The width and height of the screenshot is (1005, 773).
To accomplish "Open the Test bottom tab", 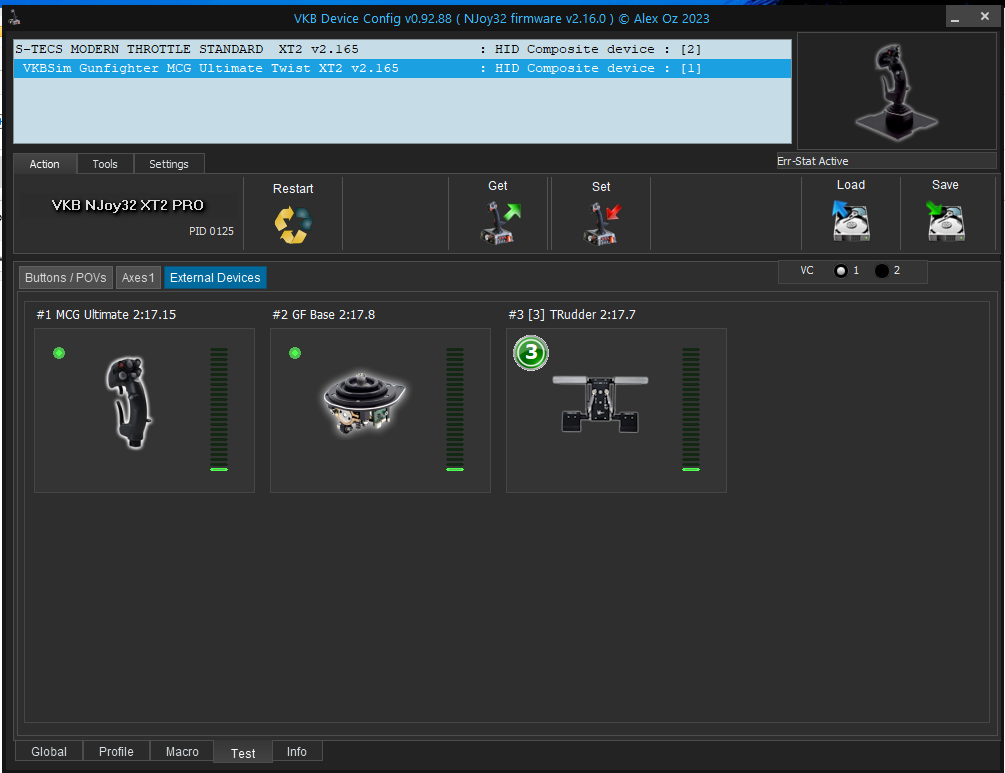I will click(x=243, y=752).
